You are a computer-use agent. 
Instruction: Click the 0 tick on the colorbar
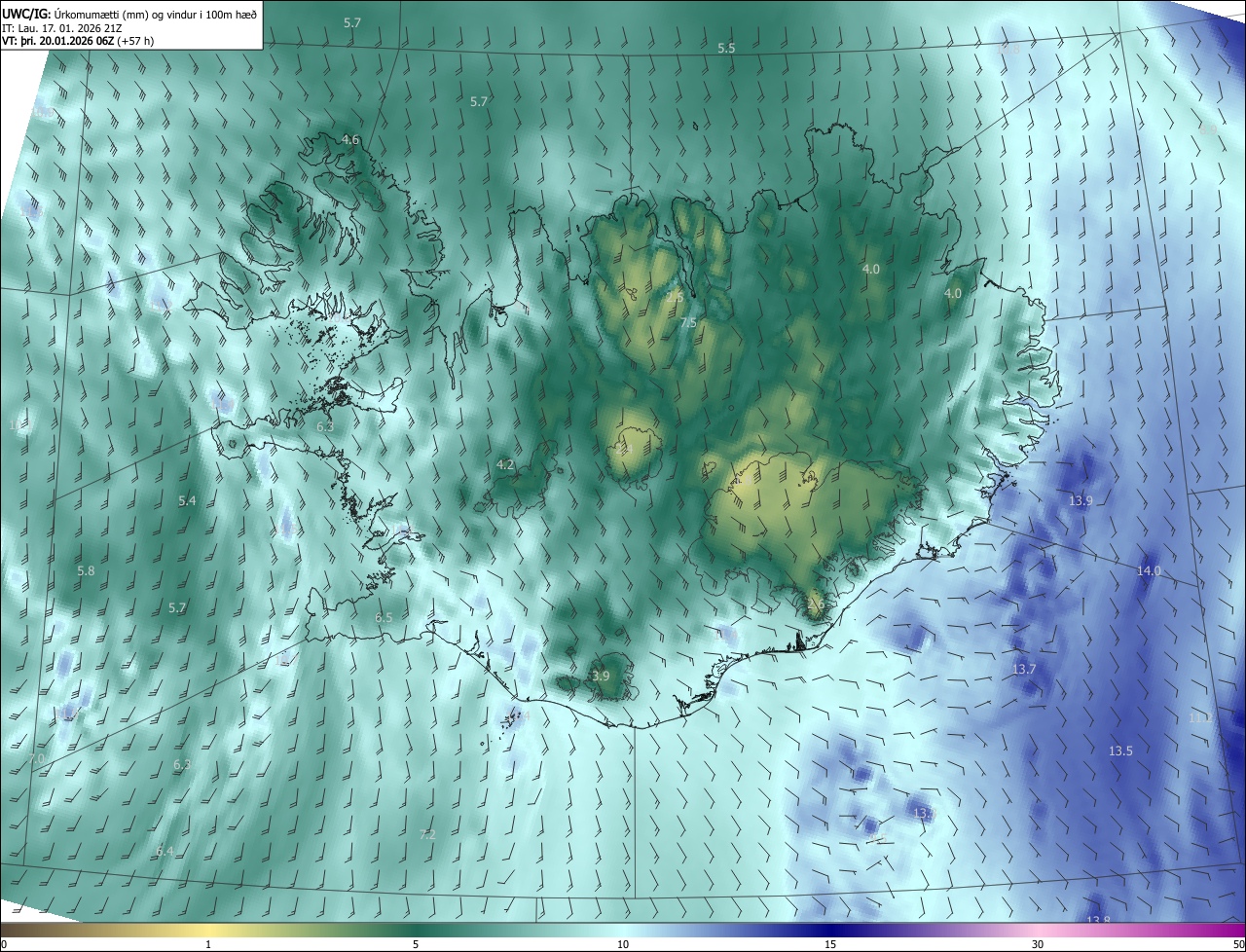(x=4, y=944)
